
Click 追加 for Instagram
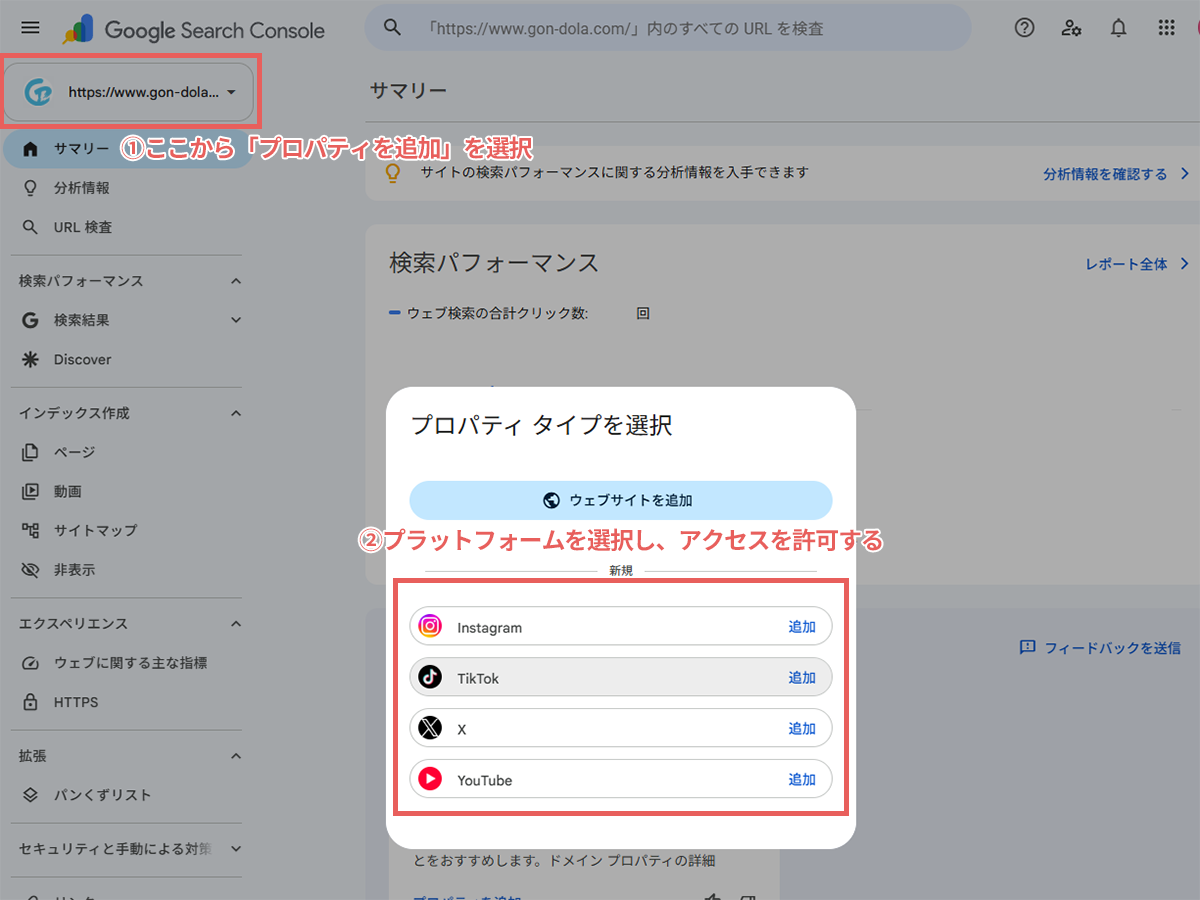pos(802,627)
